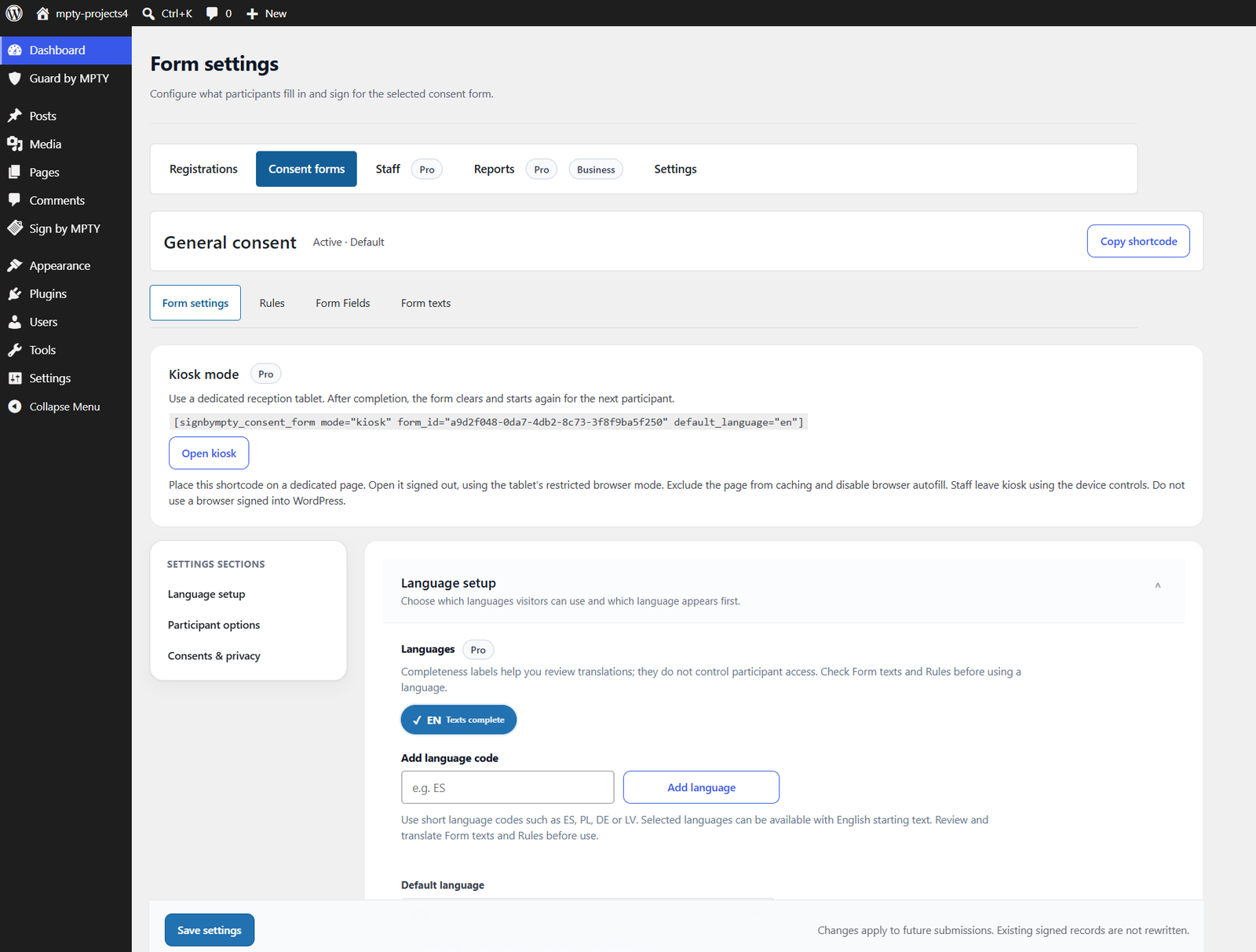Jump to Participant options section
The height and width of the screenshot is (952, 1256).
click(214, 625)
